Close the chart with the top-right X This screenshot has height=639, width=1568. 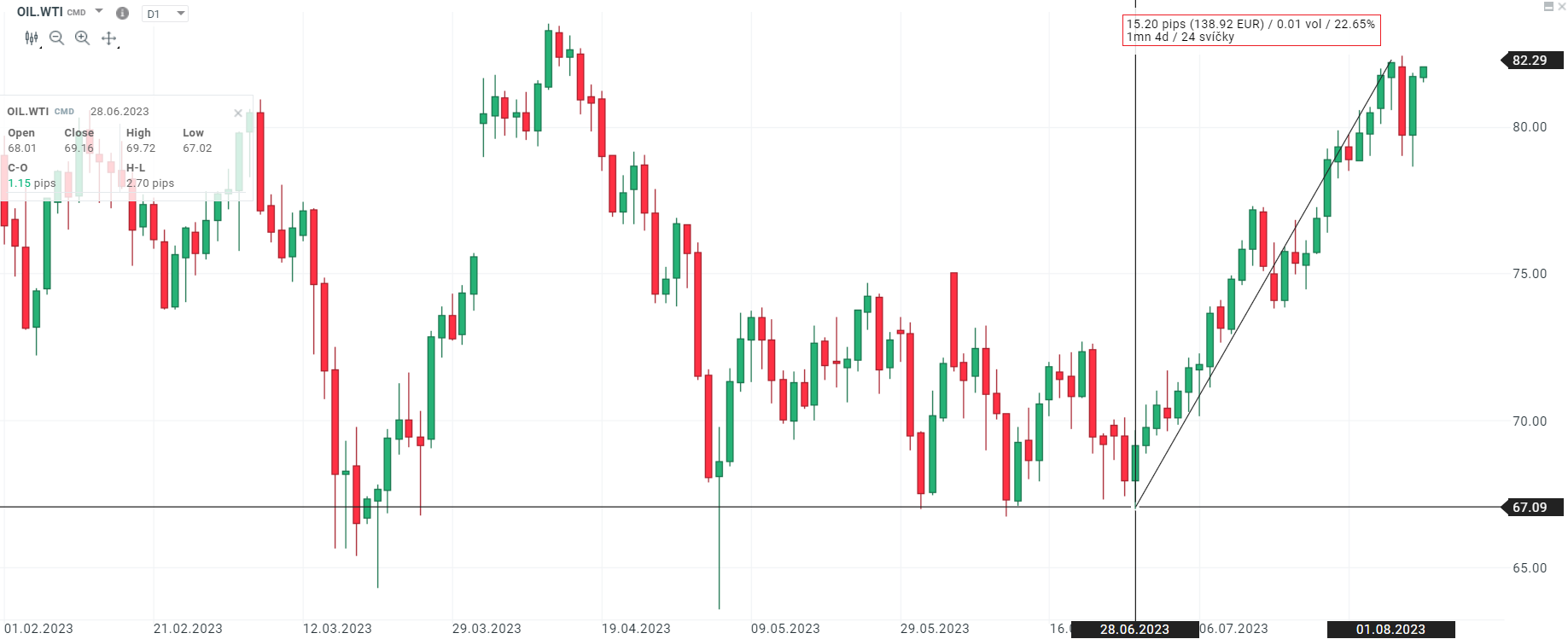1561,7
